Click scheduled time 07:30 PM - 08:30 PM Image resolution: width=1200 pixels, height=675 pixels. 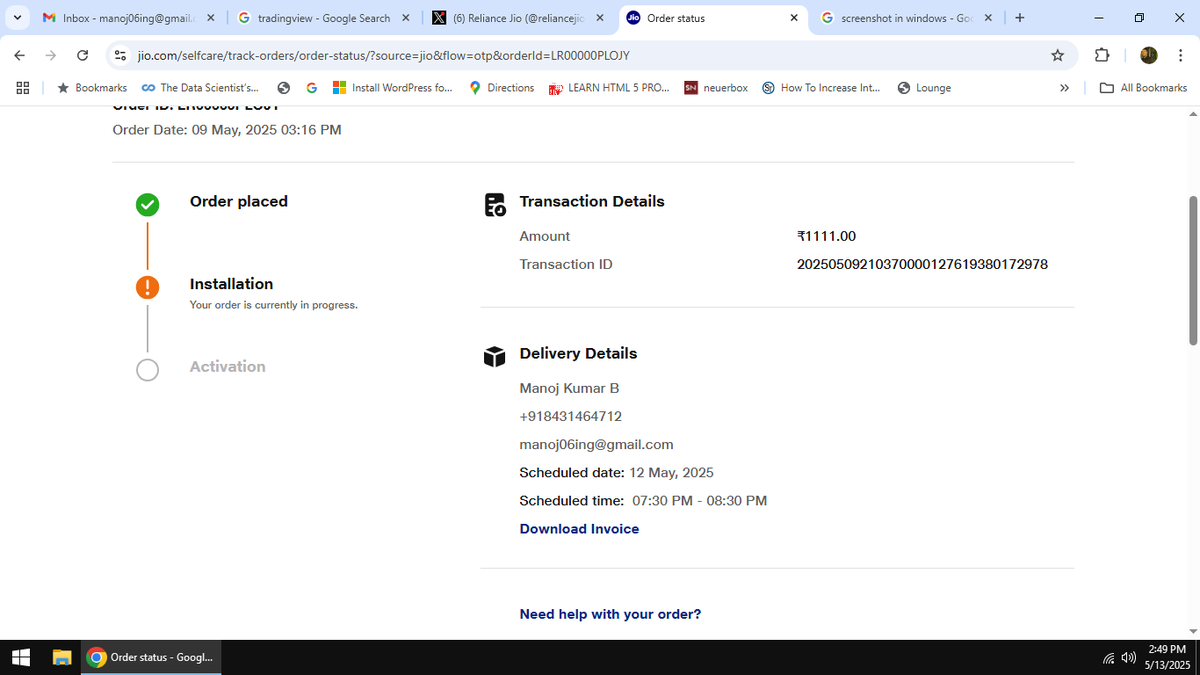(x=643, y=500)
